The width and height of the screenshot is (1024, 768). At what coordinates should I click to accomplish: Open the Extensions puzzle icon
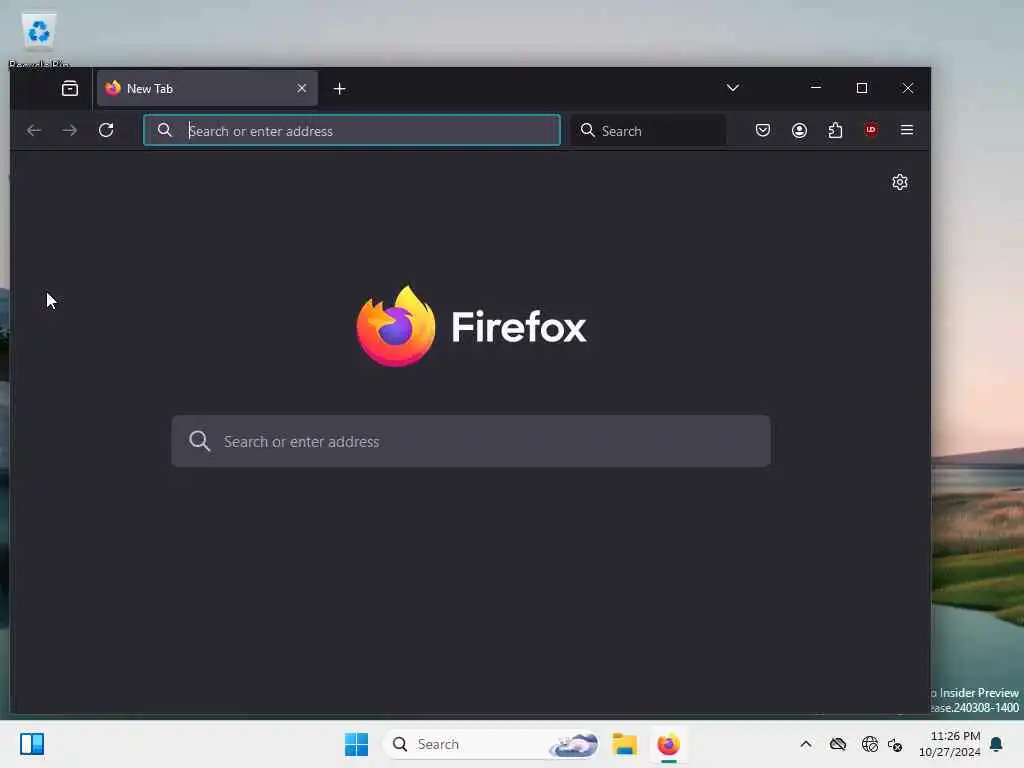tap(835, 130)
